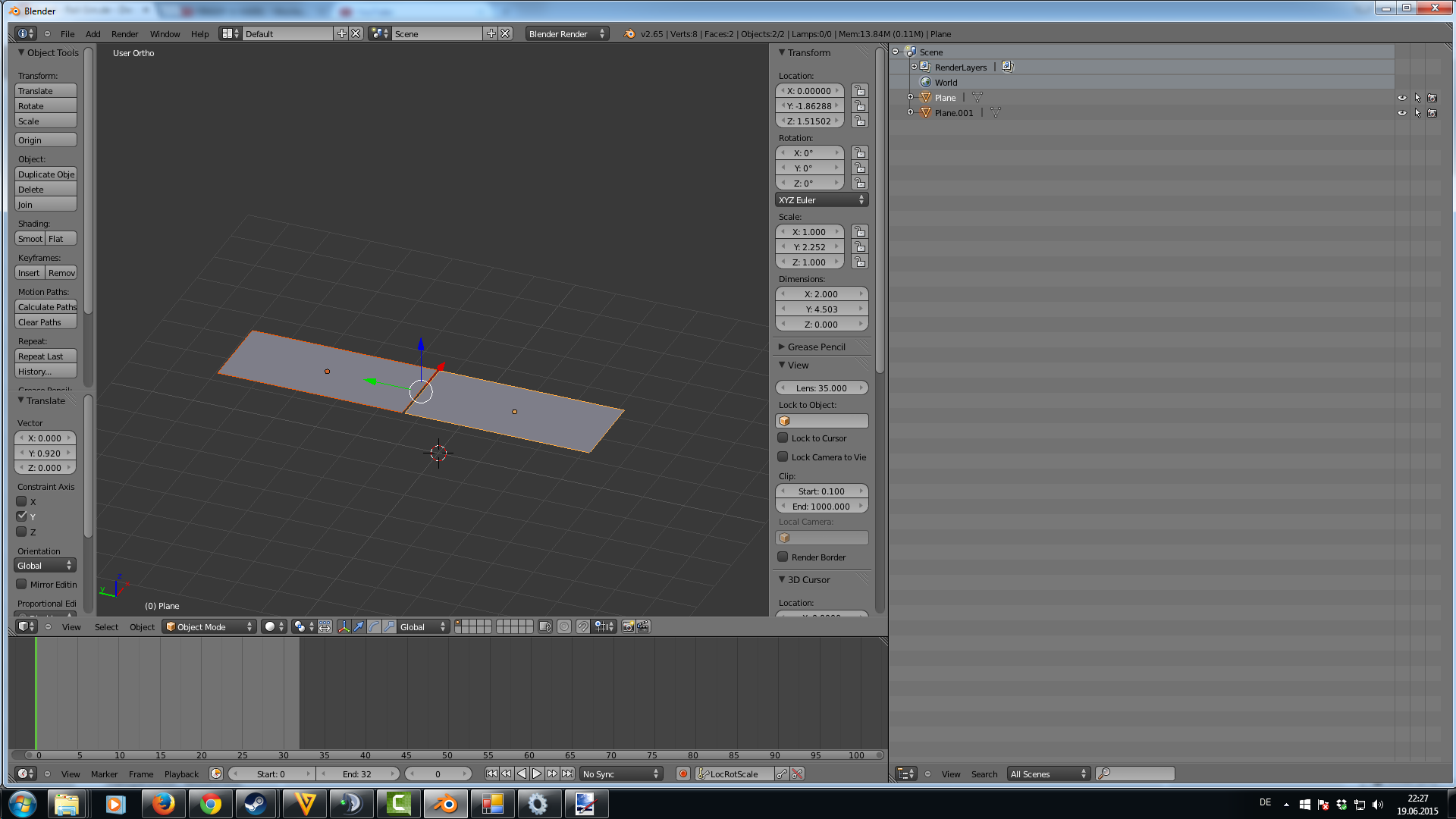This screenshot has height=819, width=1456.
Task: Click the play animation button
Action: tap(537, 773)
